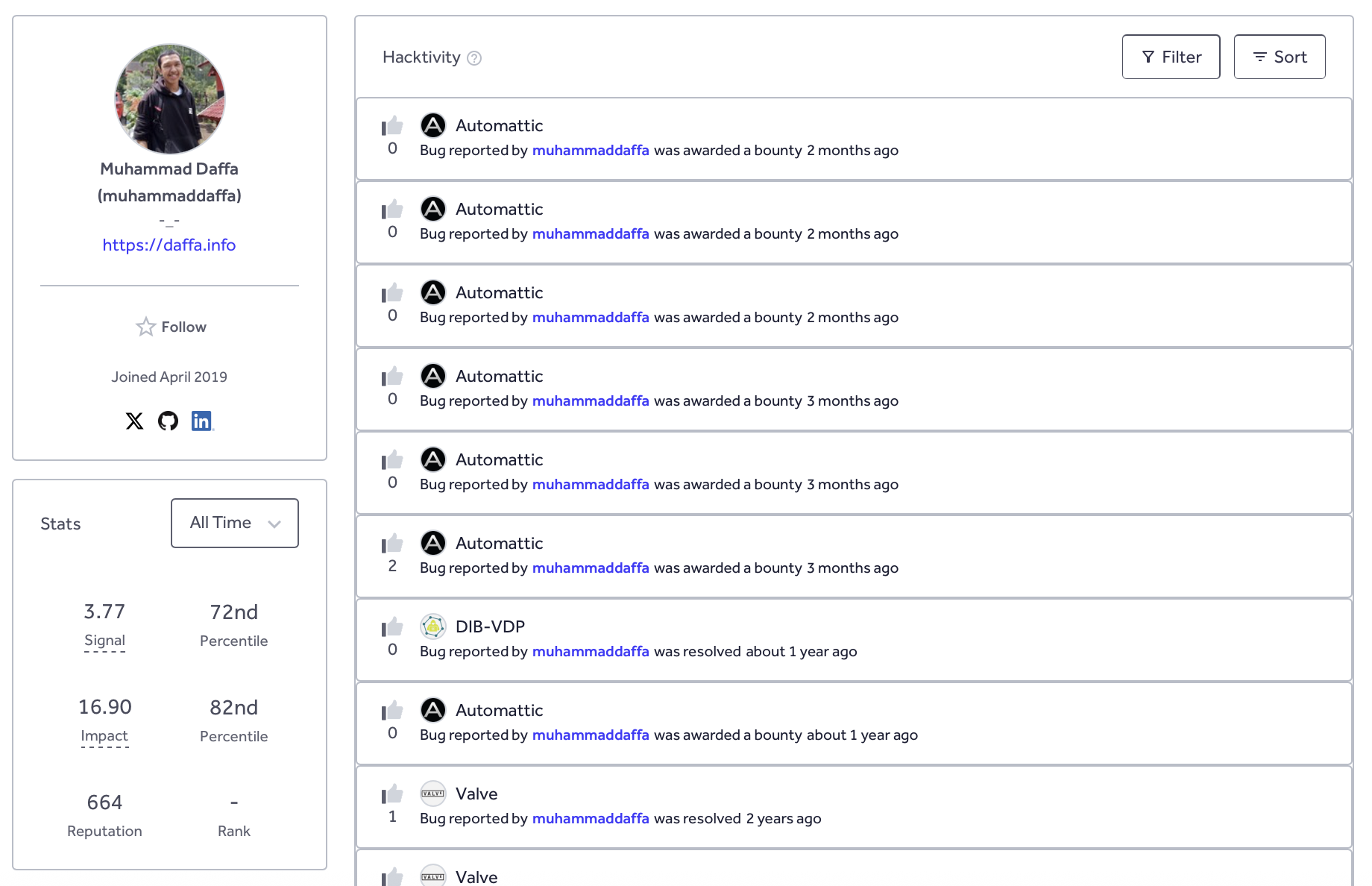Click the 16.90 Impact value

[x=104, y=708]
